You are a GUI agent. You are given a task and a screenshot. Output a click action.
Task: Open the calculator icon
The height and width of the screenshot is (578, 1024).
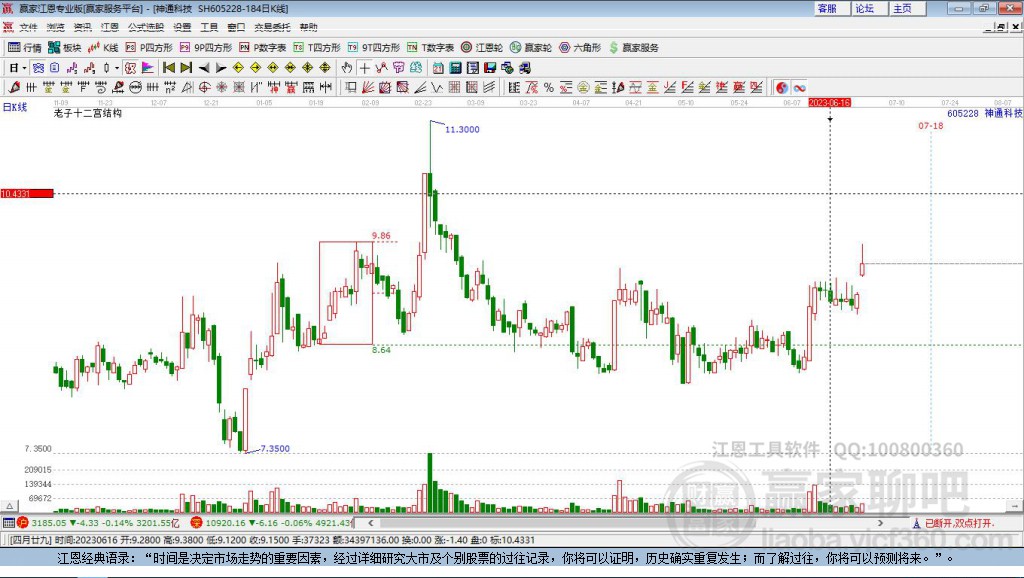[x=456, y=68]
